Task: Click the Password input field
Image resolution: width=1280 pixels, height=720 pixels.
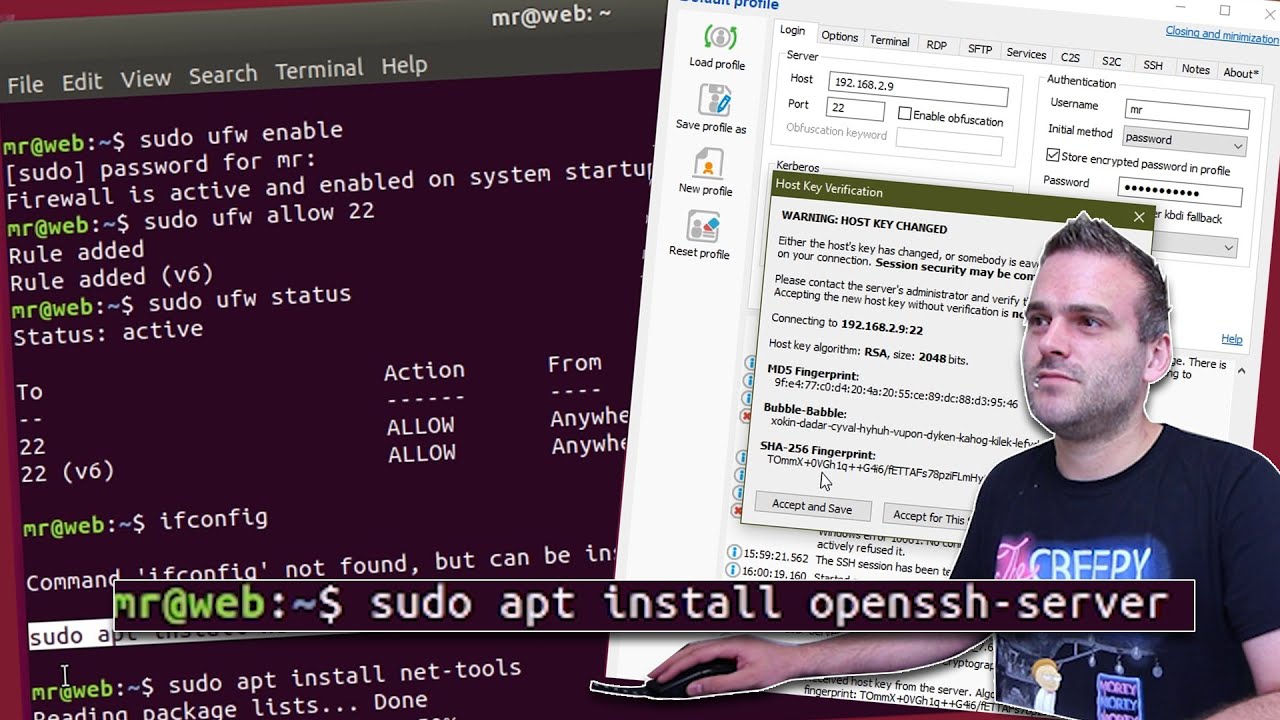Action: [1180, 193]
